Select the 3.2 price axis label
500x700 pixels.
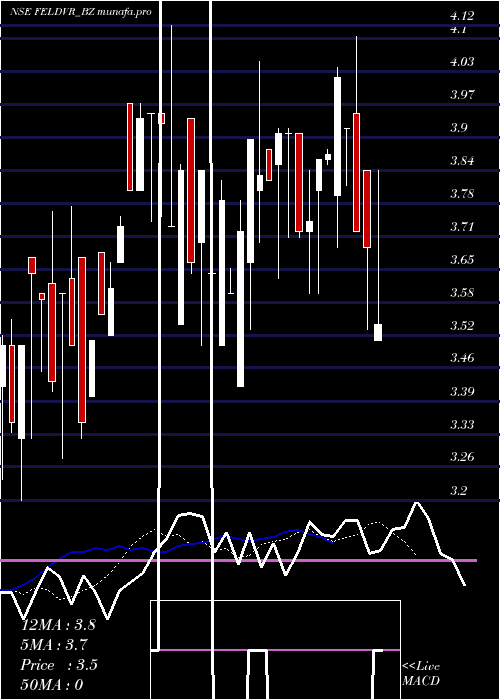click(458, 491)
